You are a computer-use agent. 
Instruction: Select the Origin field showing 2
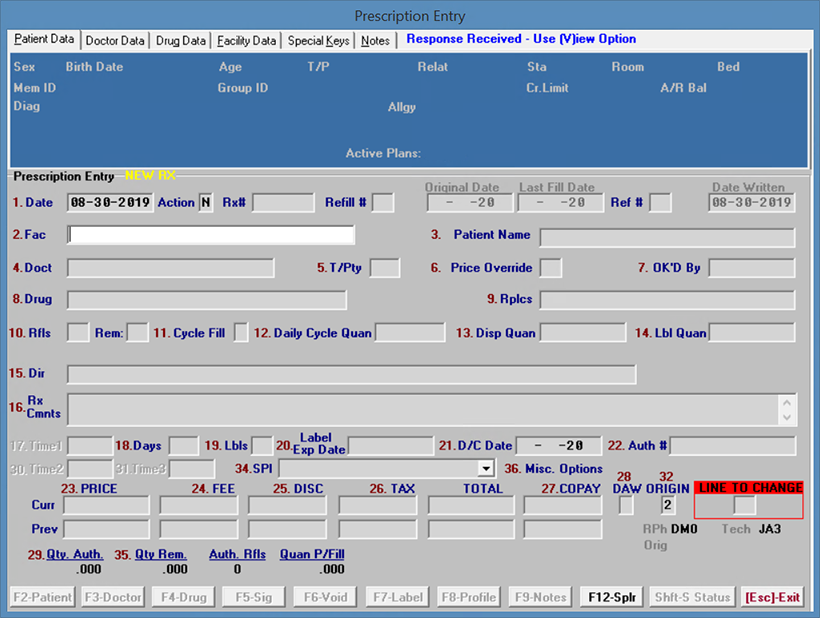click(x=668, y=505)
